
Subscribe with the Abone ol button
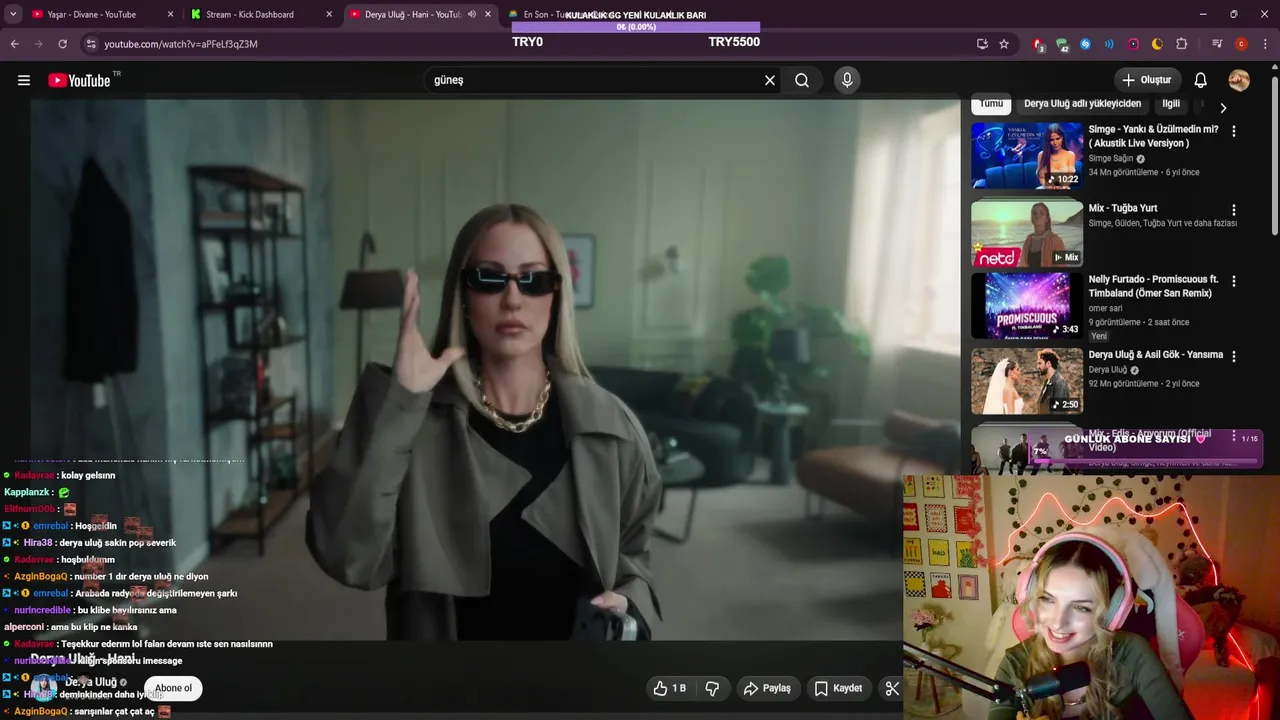point(173,688)
